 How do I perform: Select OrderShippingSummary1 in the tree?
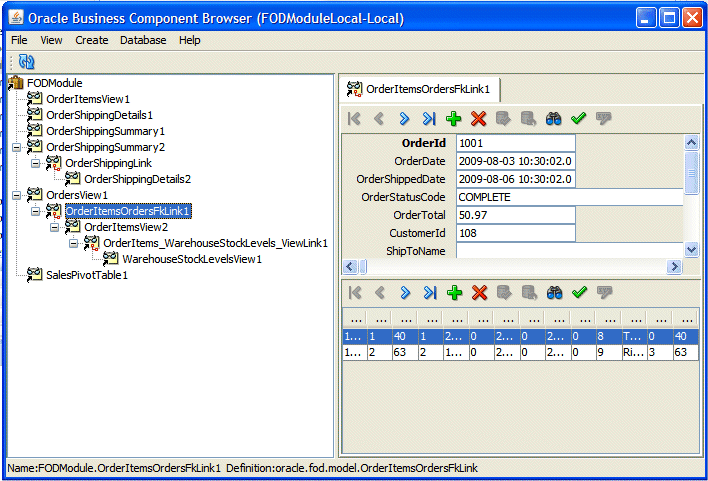pyautogui.click(x=105, y=131)
